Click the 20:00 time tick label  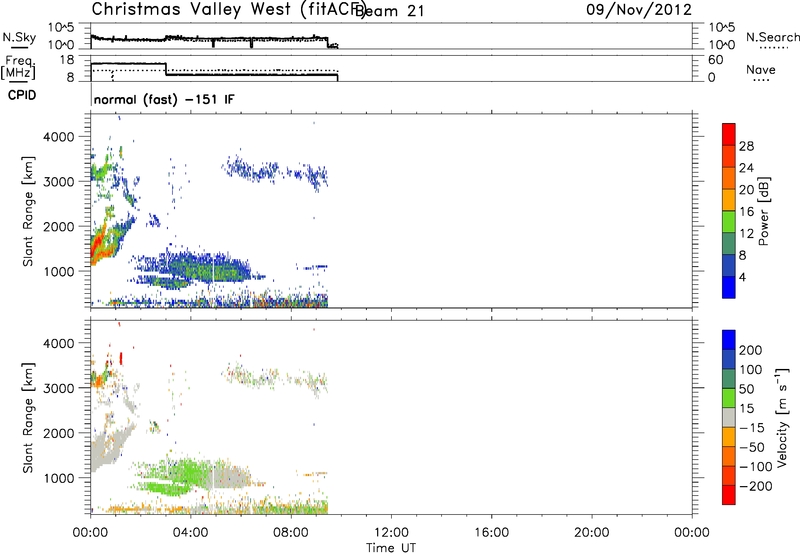click(592, 533)
